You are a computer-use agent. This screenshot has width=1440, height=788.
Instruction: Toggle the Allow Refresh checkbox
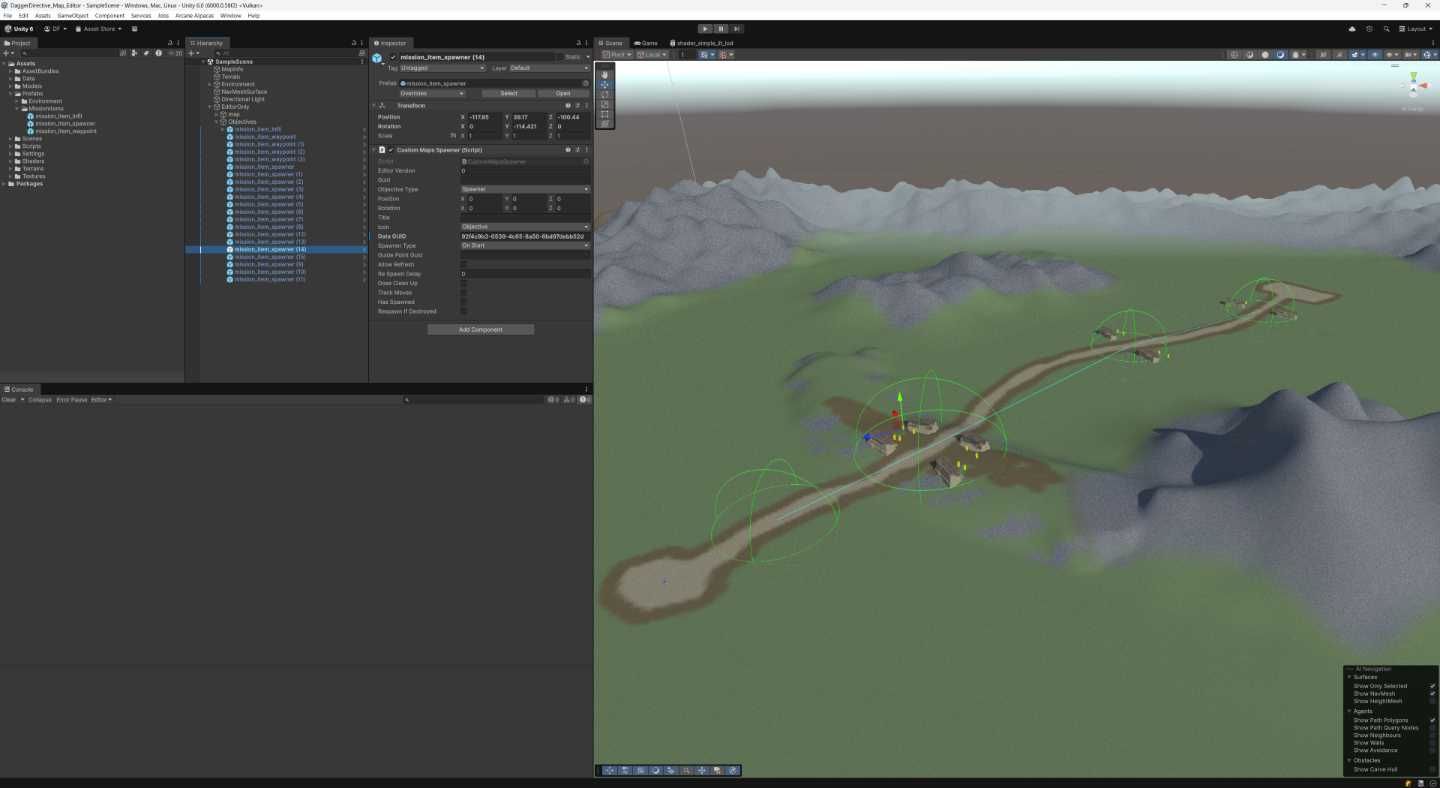[463, 264]
